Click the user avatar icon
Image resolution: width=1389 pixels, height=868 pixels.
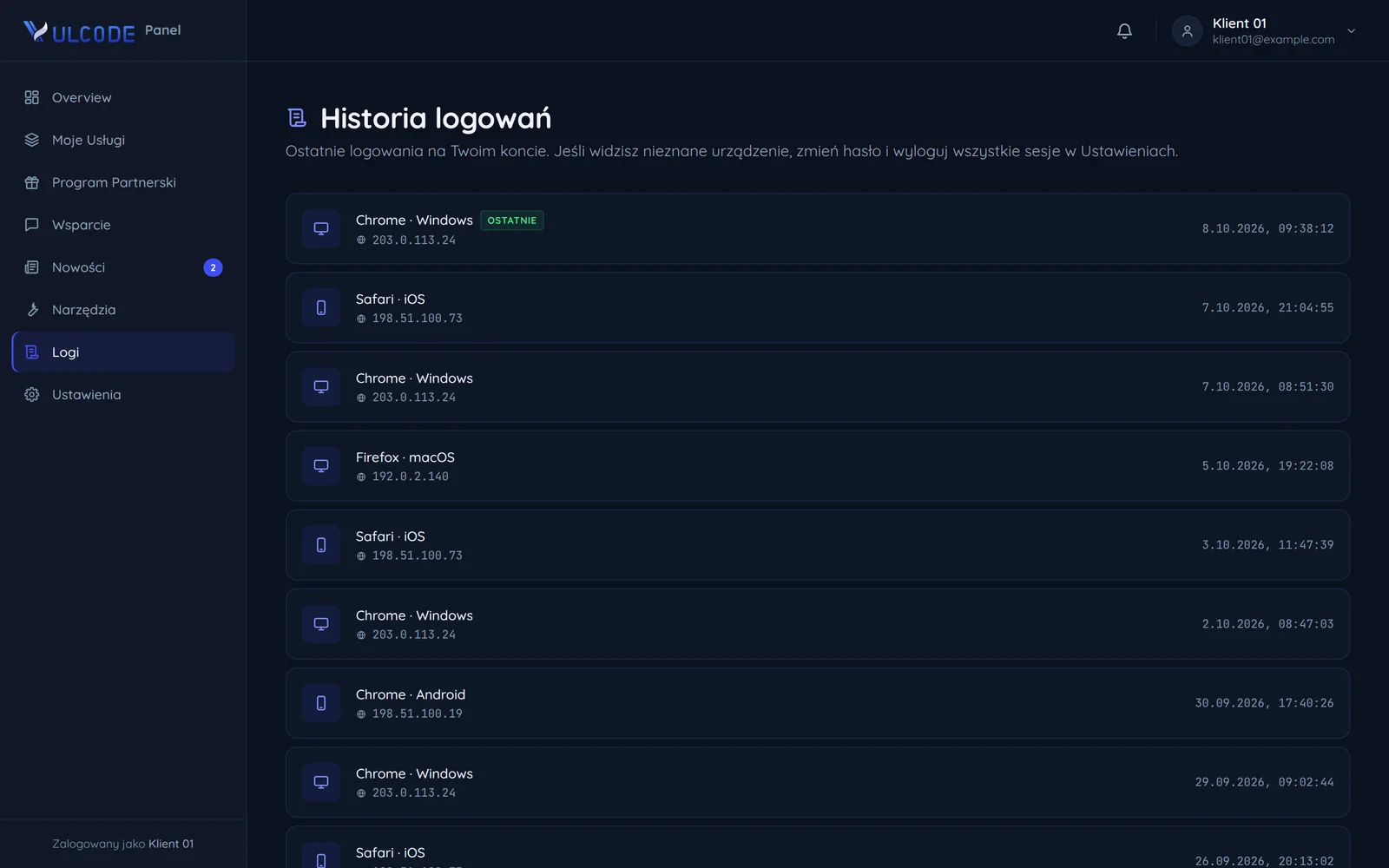[1187, 31]
